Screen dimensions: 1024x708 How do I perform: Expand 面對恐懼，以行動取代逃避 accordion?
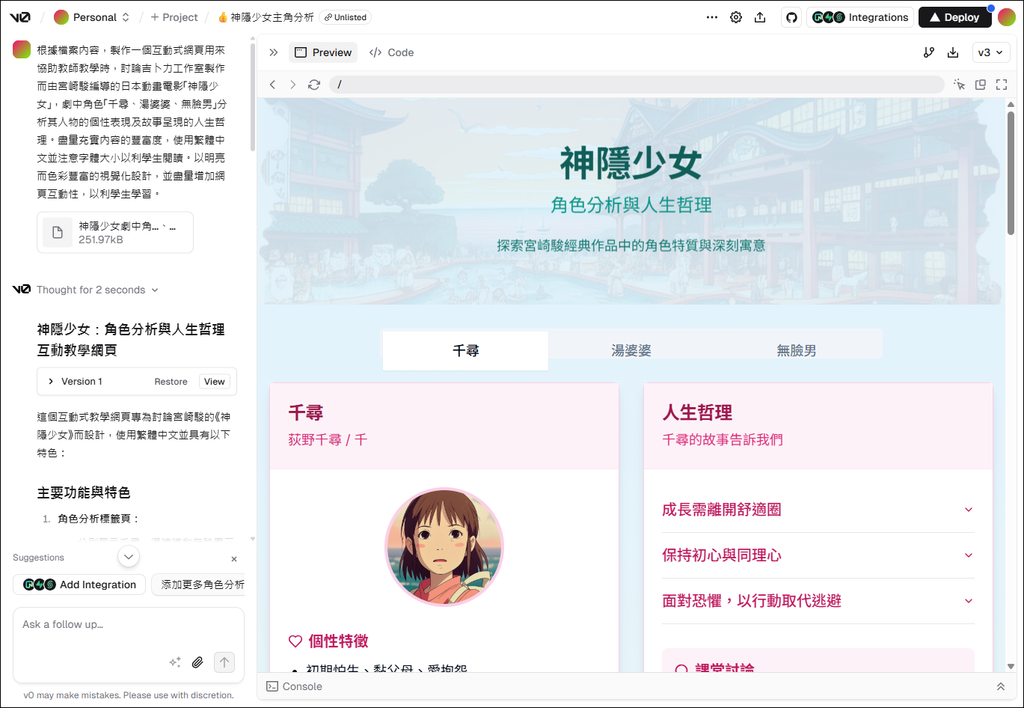click(818, 601)
